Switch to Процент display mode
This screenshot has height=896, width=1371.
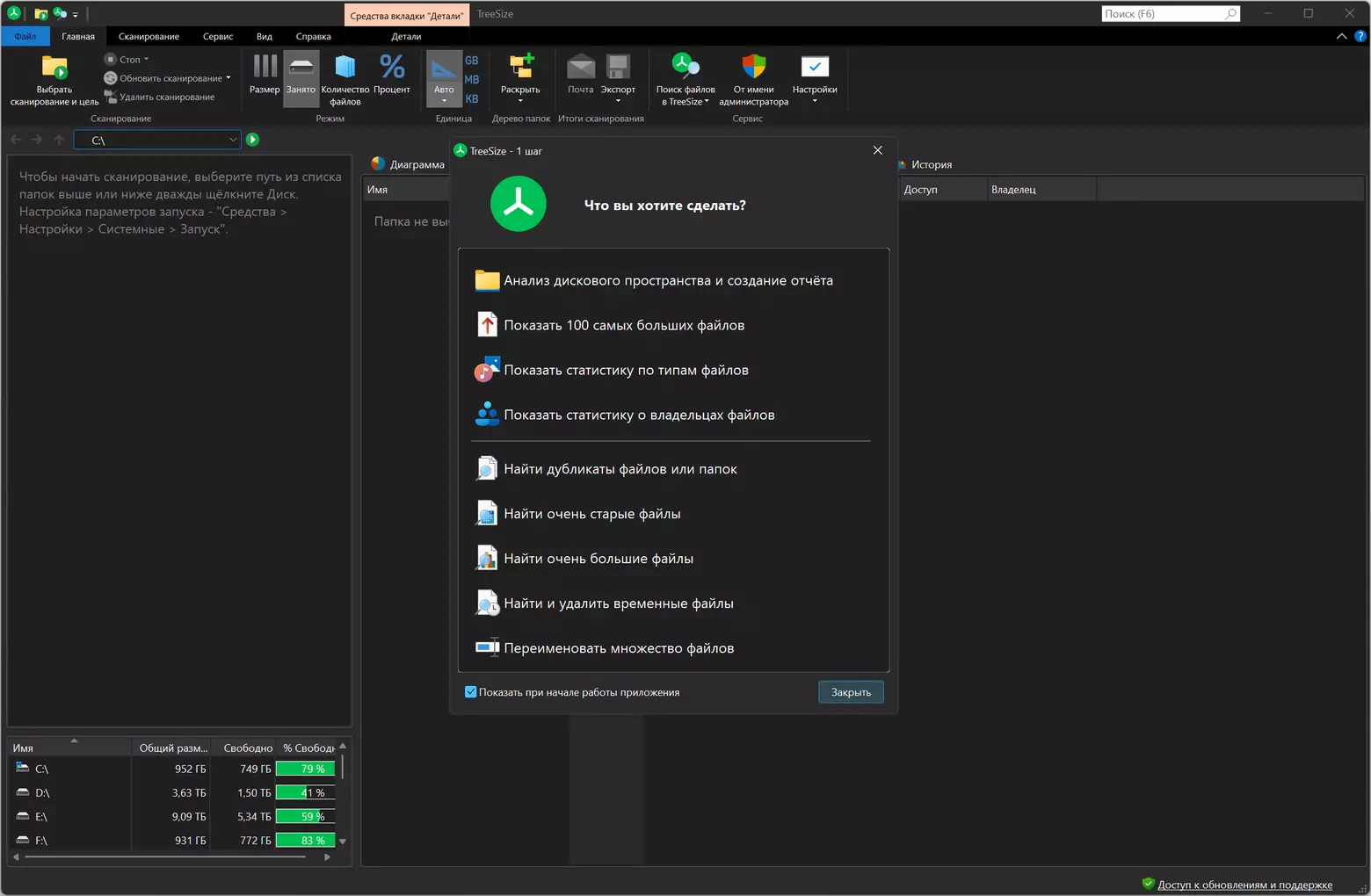pos(391,69)
